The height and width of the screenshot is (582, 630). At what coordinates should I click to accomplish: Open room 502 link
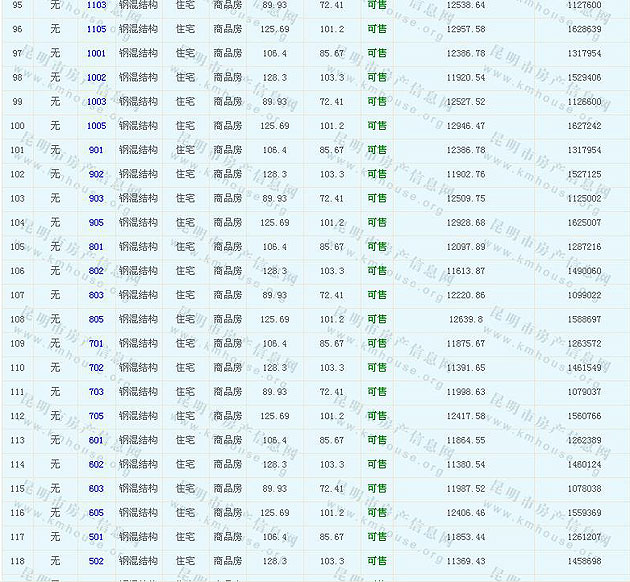pos(96,561)
